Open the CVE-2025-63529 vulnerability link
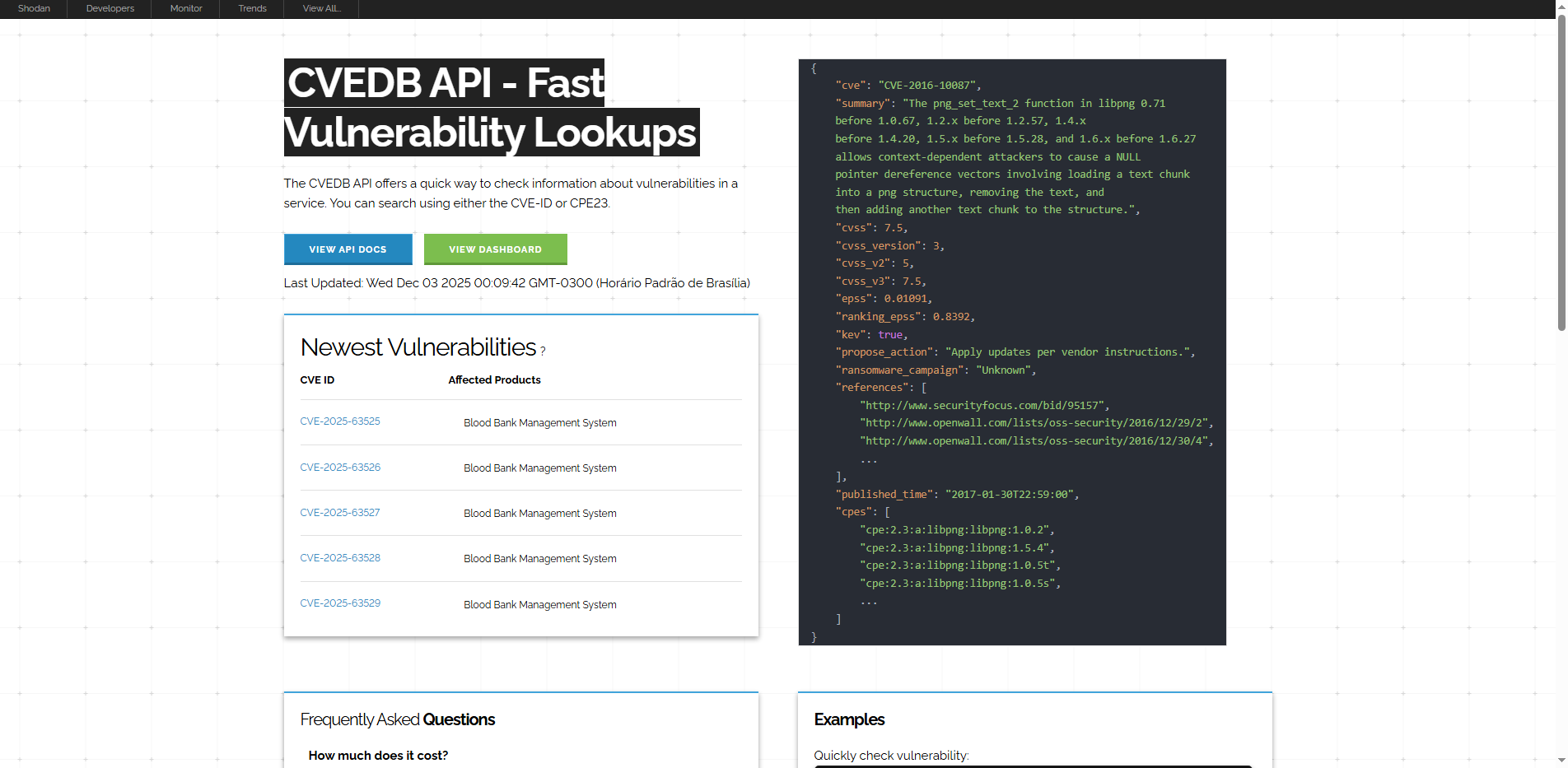Image resolution: width=1568 pixels, height=768 pixels. click(x=340, y=603)
